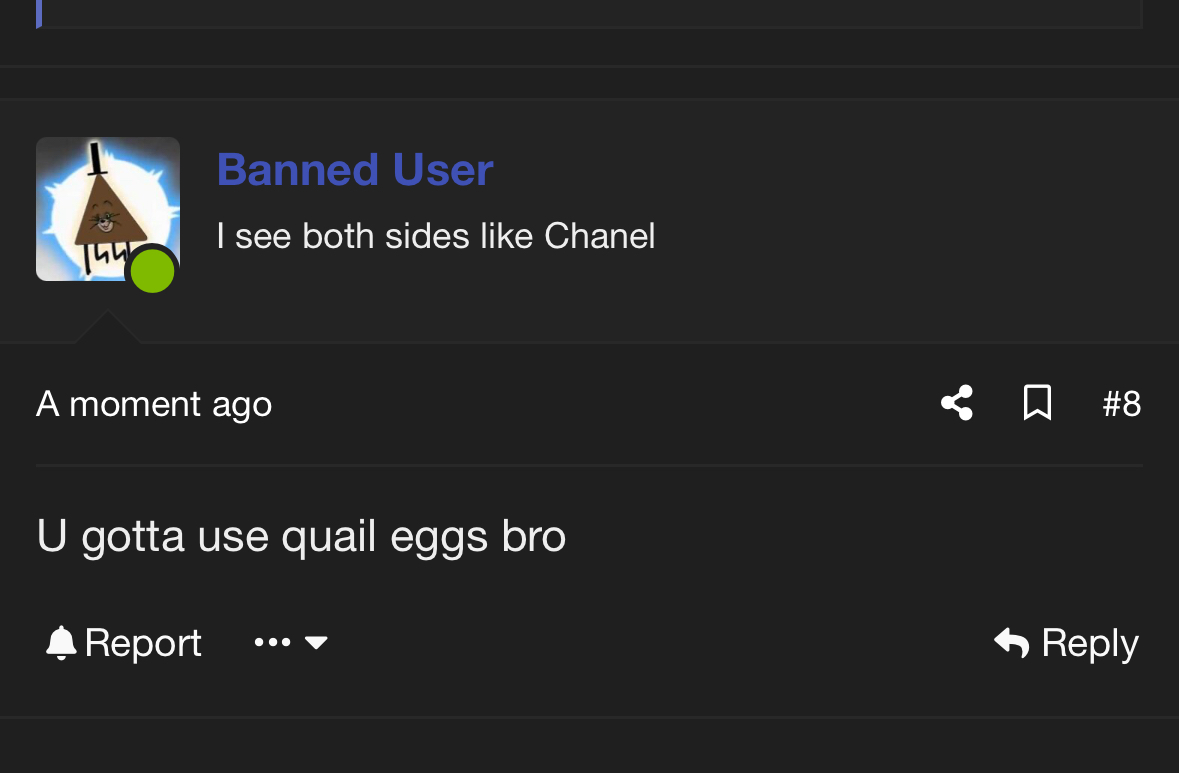The height and width of the screenshot is (773, 1179).
Task: Click the bell icon beside Report
Action: 61,643
